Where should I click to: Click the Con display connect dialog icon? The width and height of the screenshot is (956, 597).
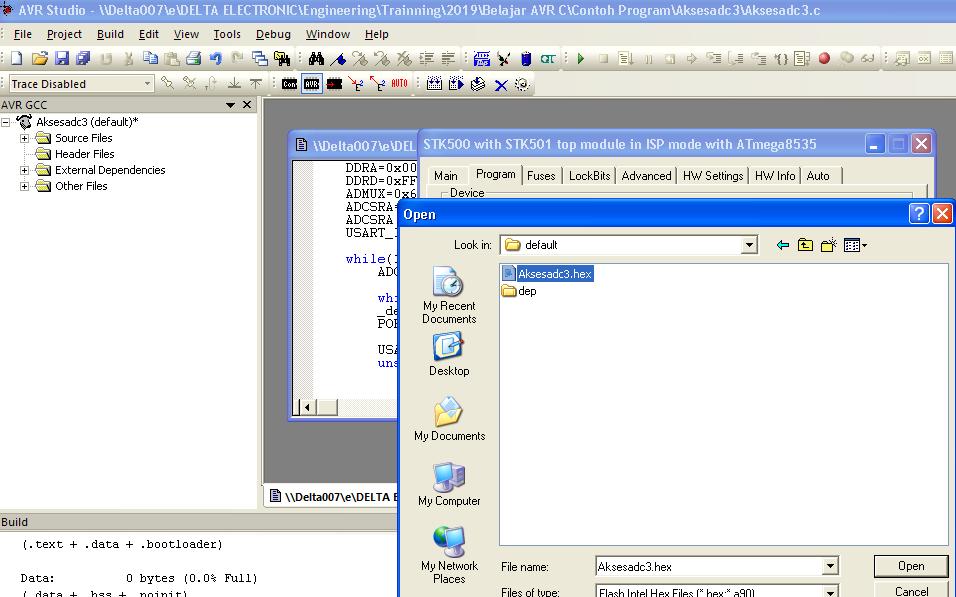pos(289,84)
